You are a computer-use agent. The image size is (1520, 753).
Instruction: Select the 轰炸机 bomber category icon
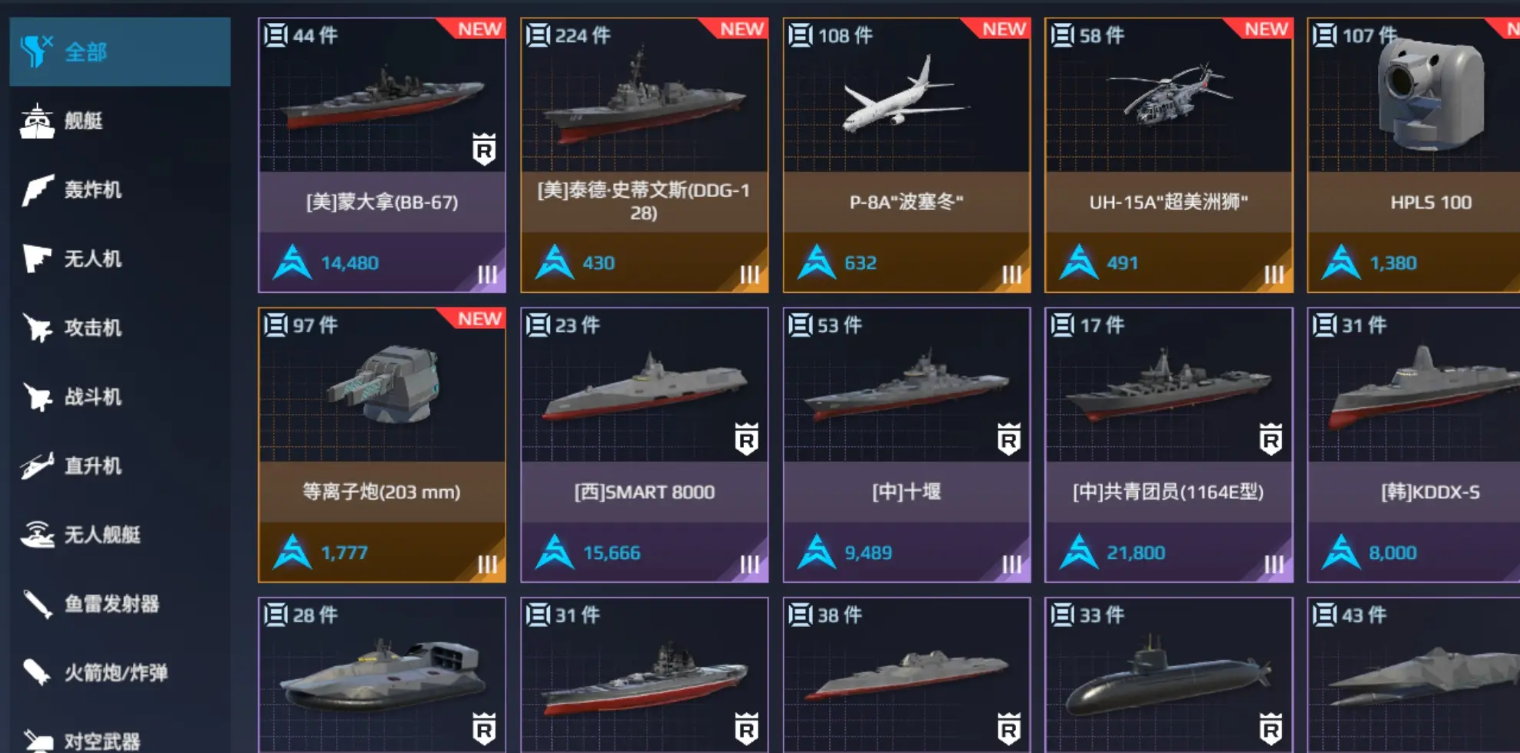(x=38, y=190)
